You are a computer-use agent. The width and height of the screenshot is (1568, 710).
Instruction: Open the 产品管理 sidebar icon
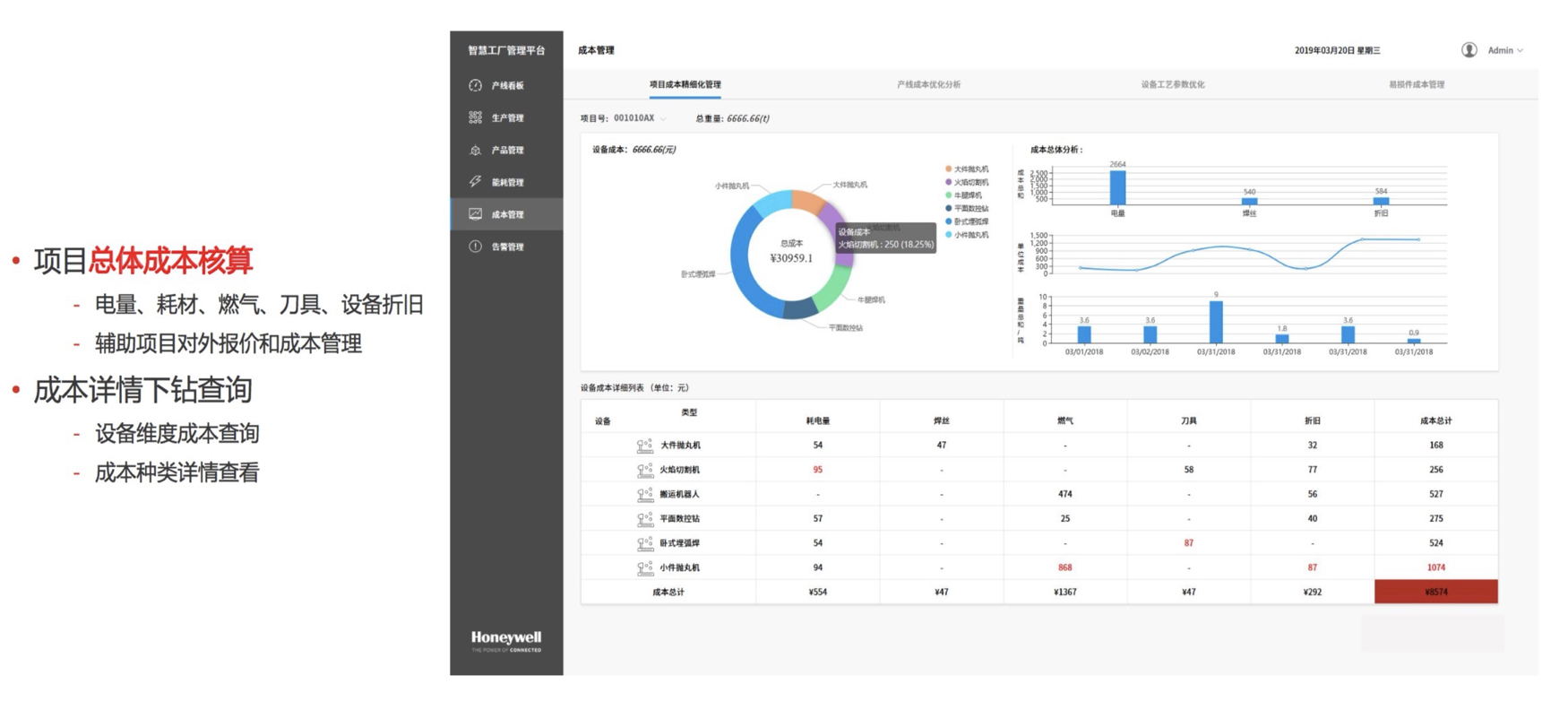pyautogui.click(x=475, y=151)
